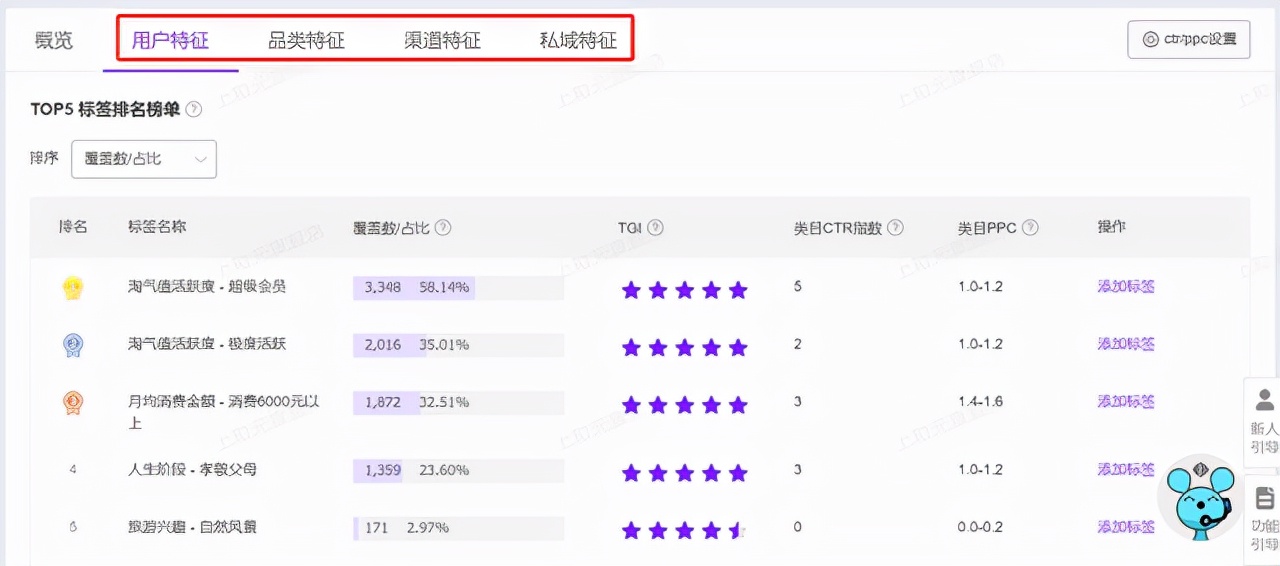The height and width of the screenshot is (566, 1280).
Task: Click help icon next to 类目PPC header
Action: click(1030, 228)
